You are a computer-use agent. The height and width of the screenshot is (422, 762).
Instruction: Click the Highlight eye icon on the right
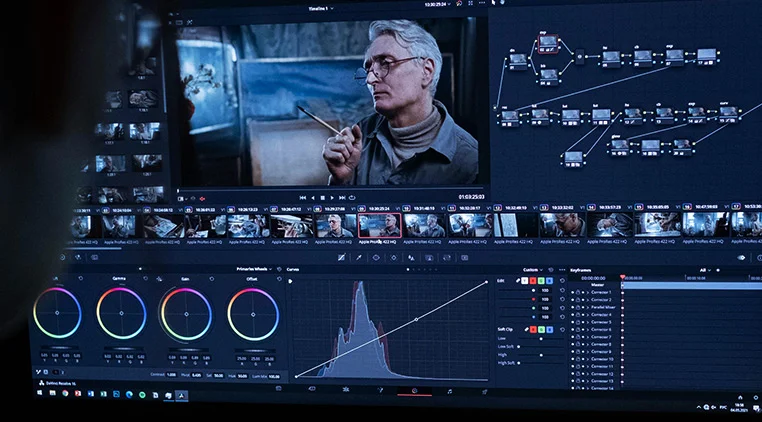tap(741, 258)
